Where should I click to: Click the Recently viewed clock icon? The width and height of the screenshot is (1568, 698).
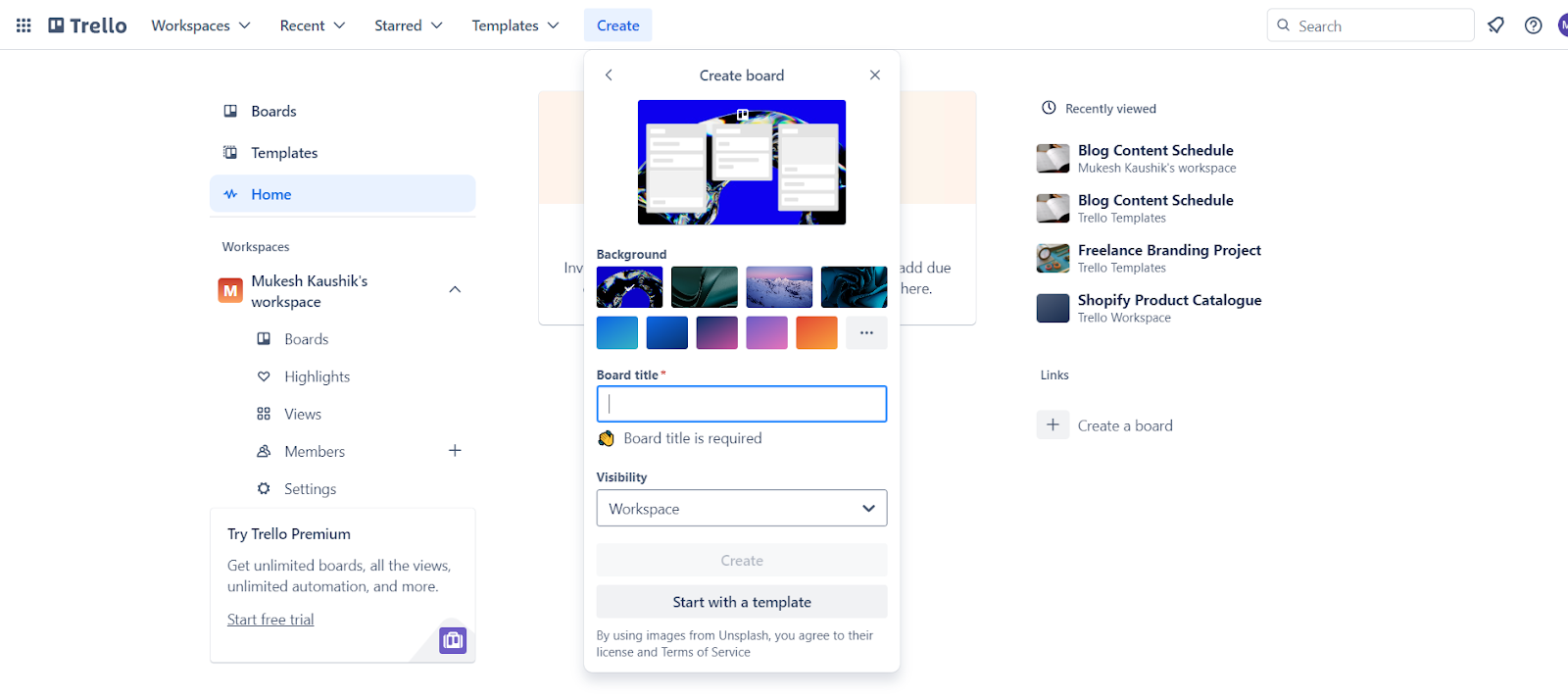coord(1049,108)
